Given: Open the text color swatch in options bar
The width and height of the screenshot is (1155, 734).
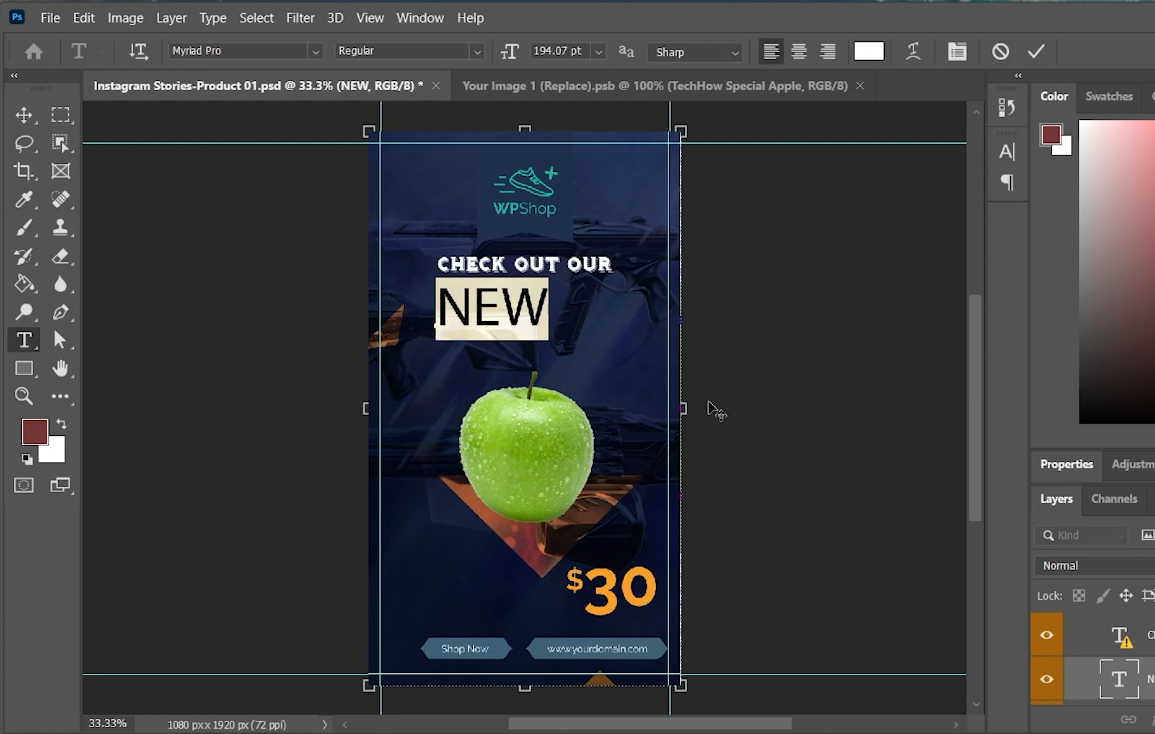Looking at the screenshot, I should point(868,51).
